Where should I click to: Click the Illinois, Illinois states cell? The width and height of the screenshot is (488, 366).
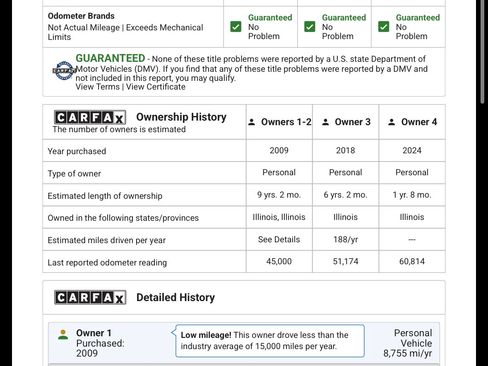(279, 217)
